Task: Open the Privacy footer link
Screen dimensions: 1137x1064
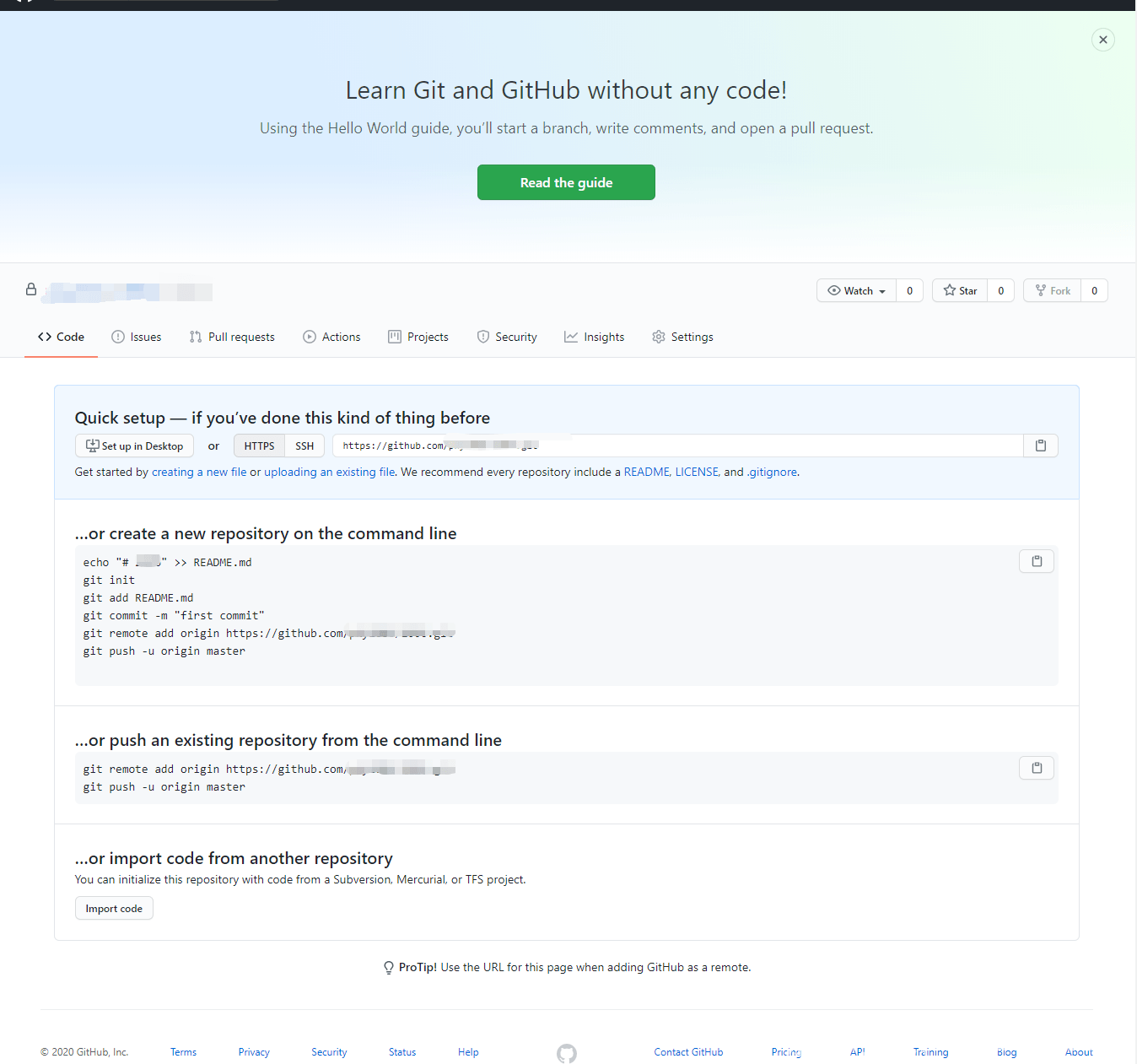Action: [254, 1052]
